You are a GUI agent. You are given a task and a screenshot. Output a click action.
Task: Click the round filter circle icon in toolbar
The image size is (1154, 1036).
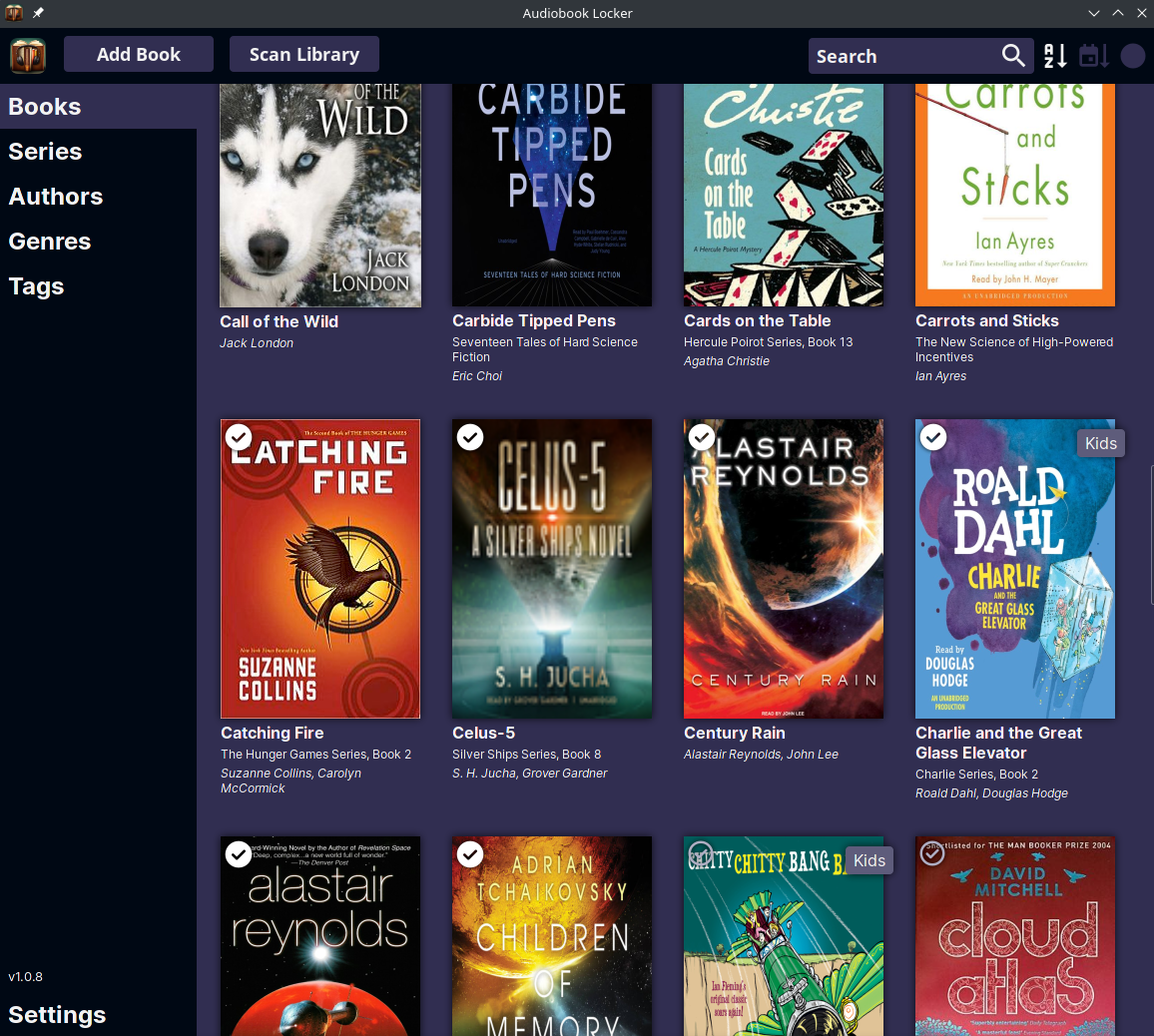click(x=1132, y=56)
